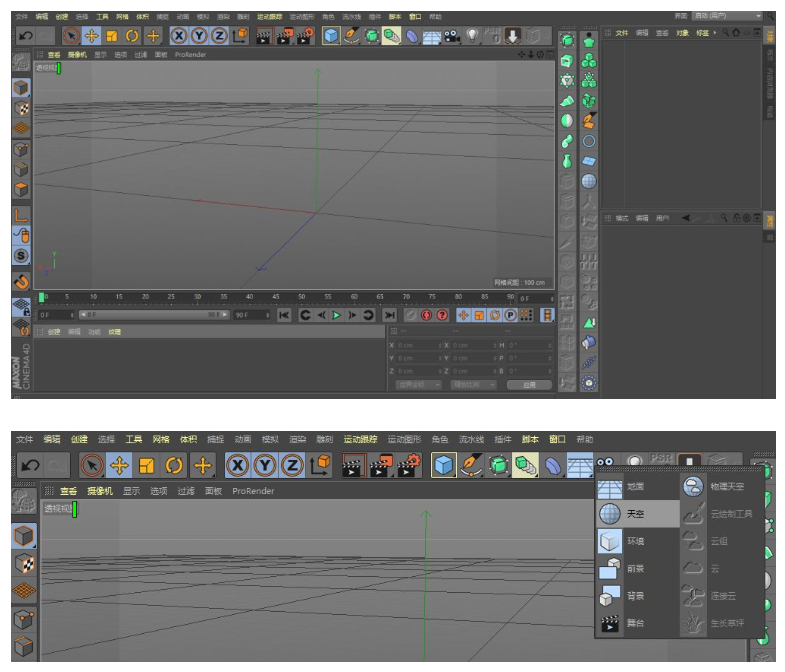785x672 pixels.
Task: Open Render Settings gear clapperboard in upper toolbar
Action: point(305,36)
